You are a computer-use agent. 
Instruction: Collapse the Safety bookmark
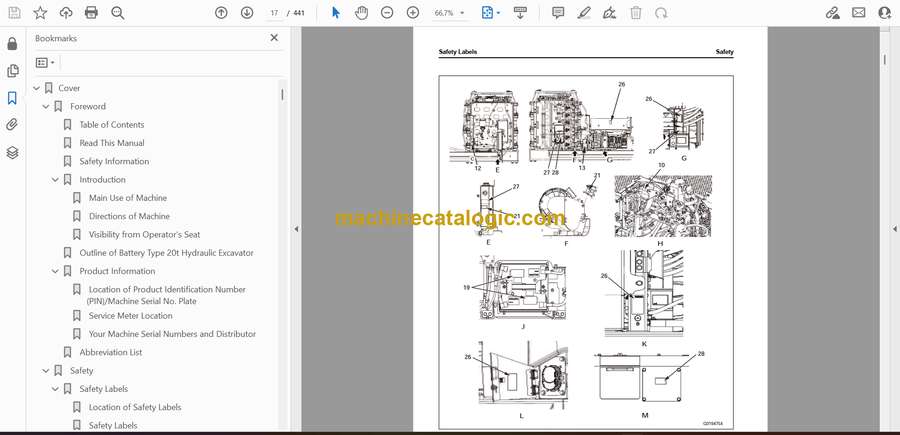(46, 371)
